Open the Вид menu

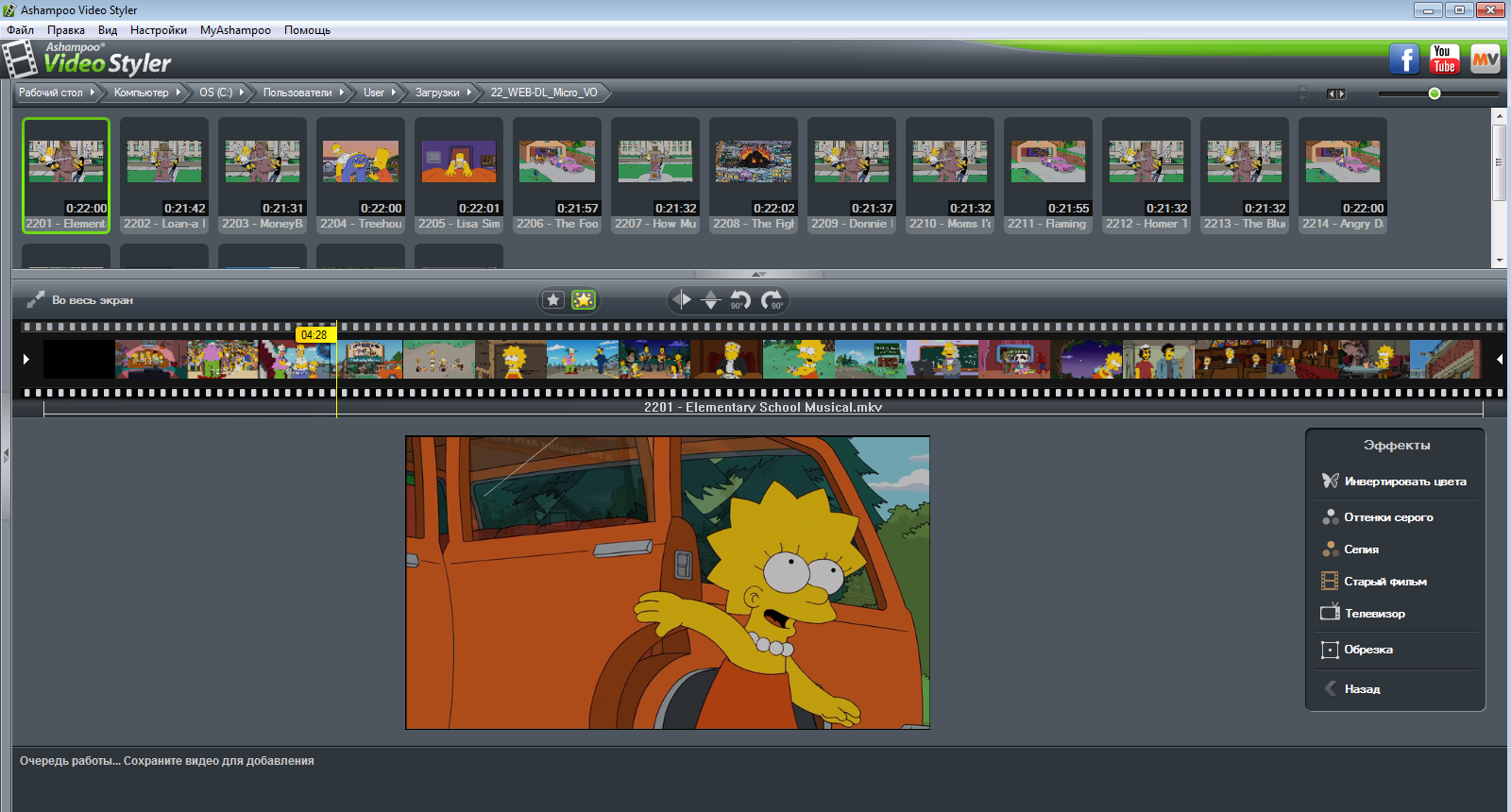coord(108,30)
